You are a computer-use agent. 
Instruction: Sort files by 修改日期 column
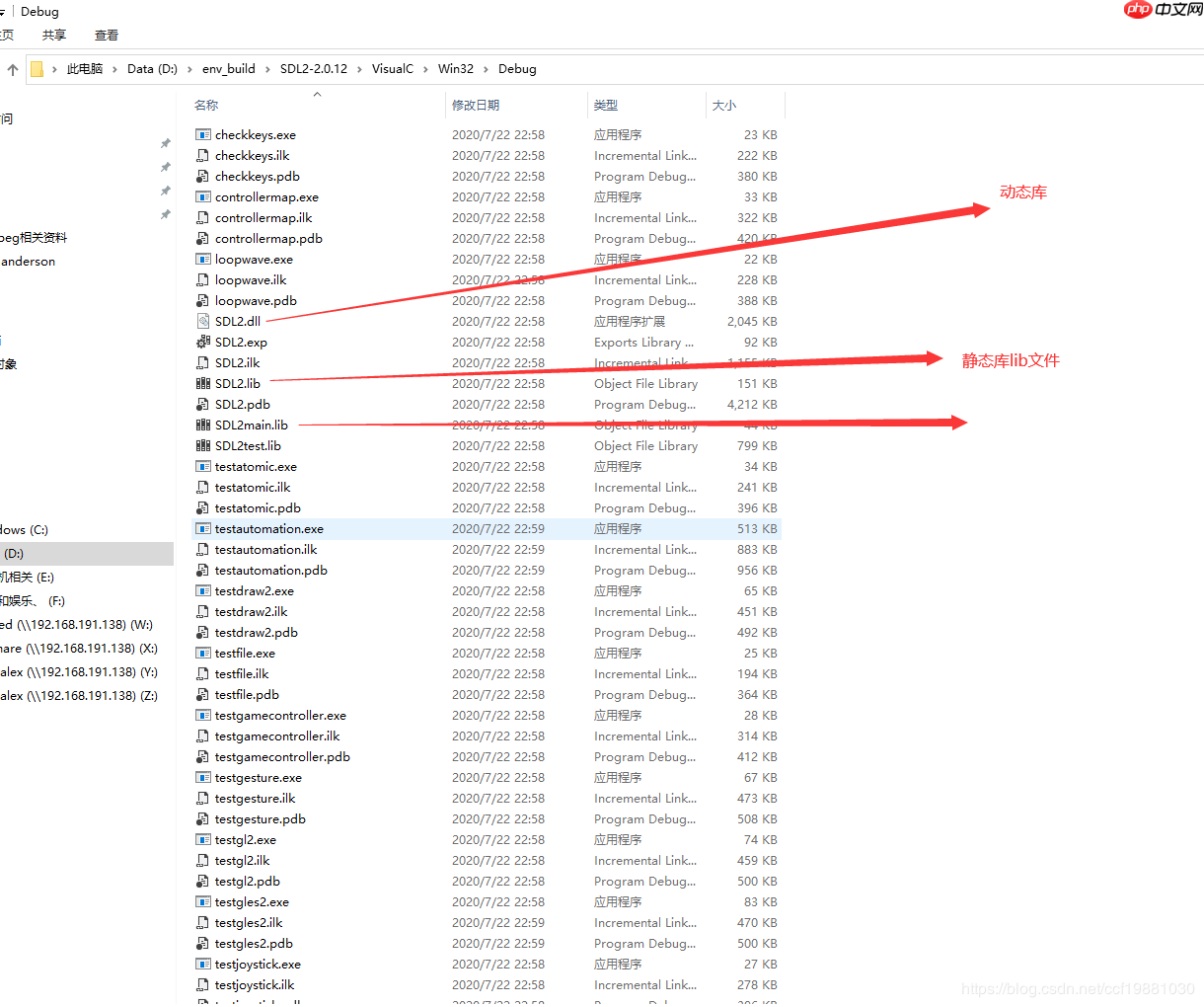click(x=476, y=105)
